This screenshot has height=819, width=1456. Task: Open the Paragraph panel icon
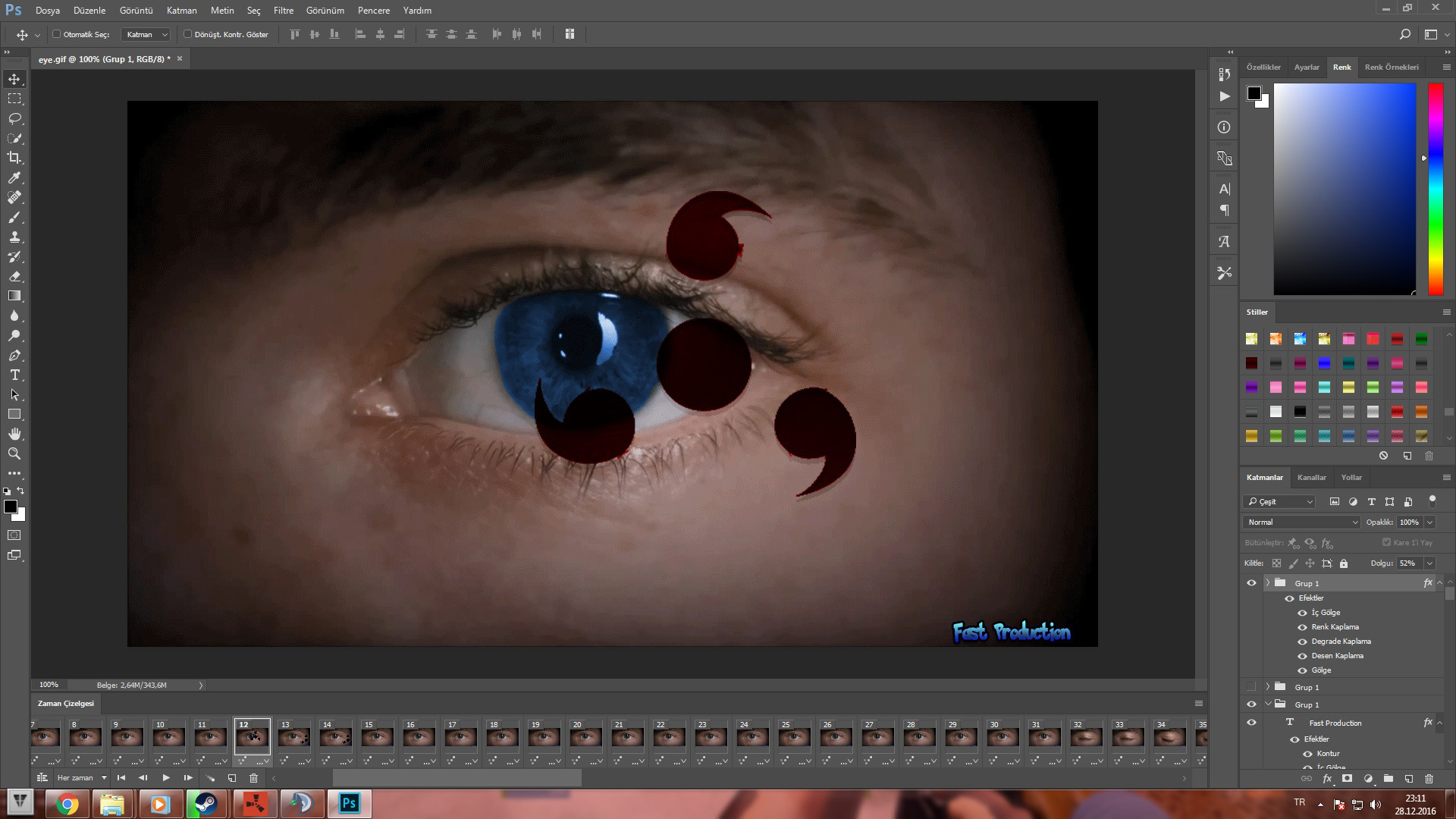(1224, 210)
